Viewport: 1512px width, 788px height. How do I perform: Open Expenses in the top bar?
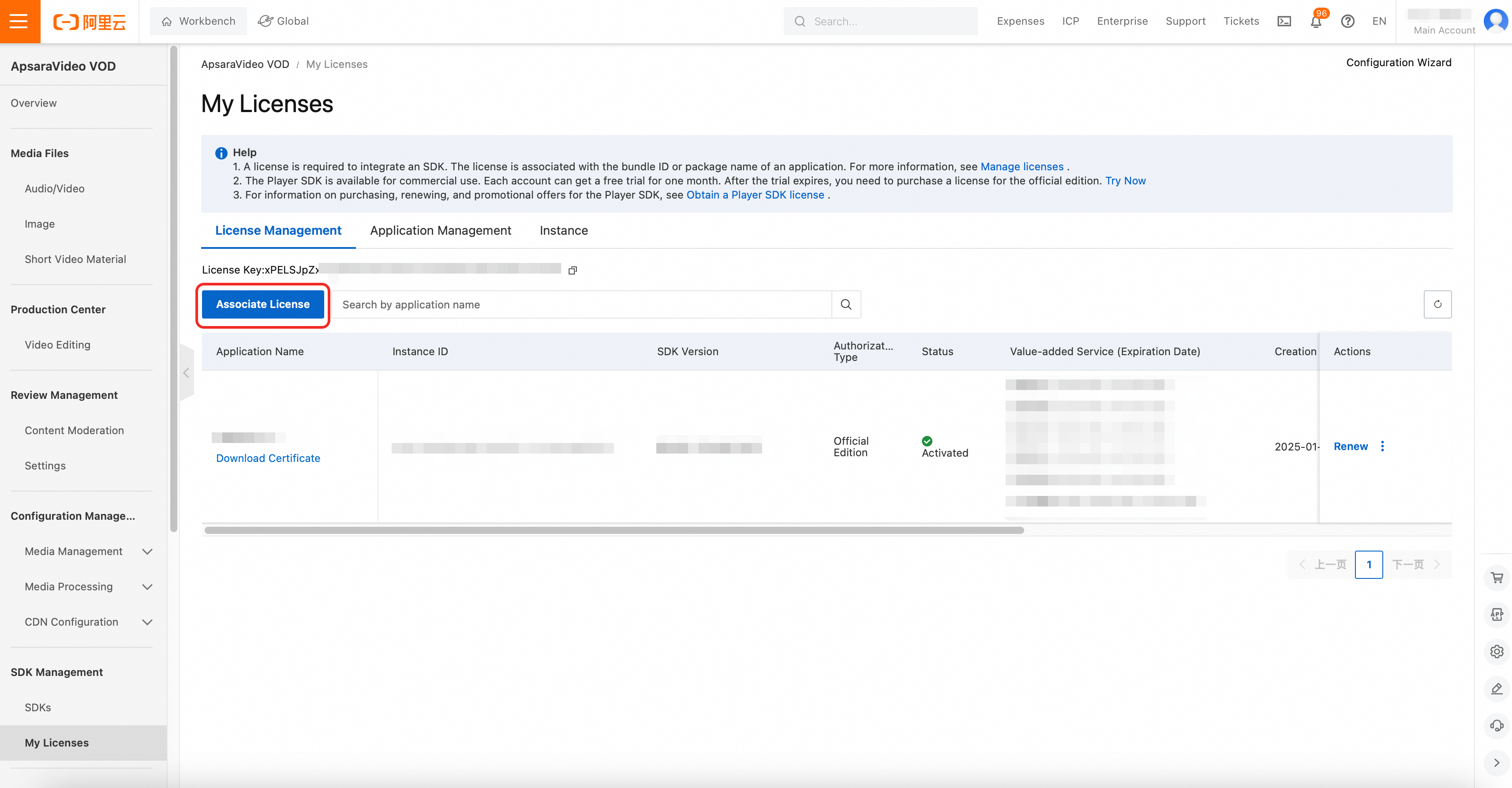[x=1020, y=21]
